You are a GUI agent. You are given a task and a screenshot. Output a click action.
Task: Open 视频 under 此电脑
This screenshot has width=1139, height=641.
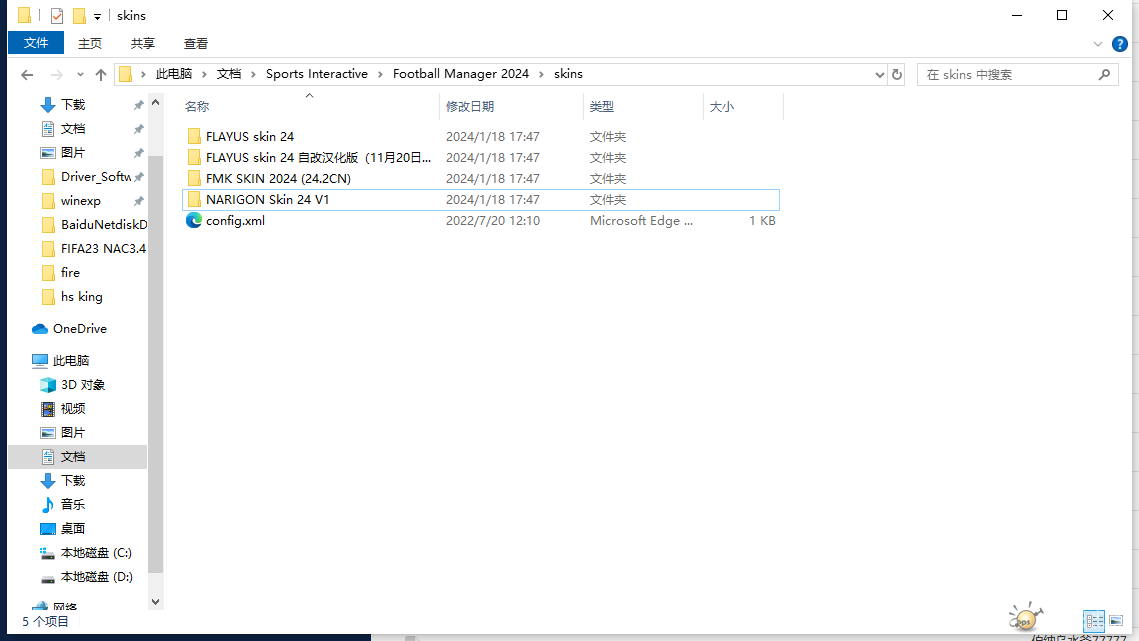coord(73,408)
